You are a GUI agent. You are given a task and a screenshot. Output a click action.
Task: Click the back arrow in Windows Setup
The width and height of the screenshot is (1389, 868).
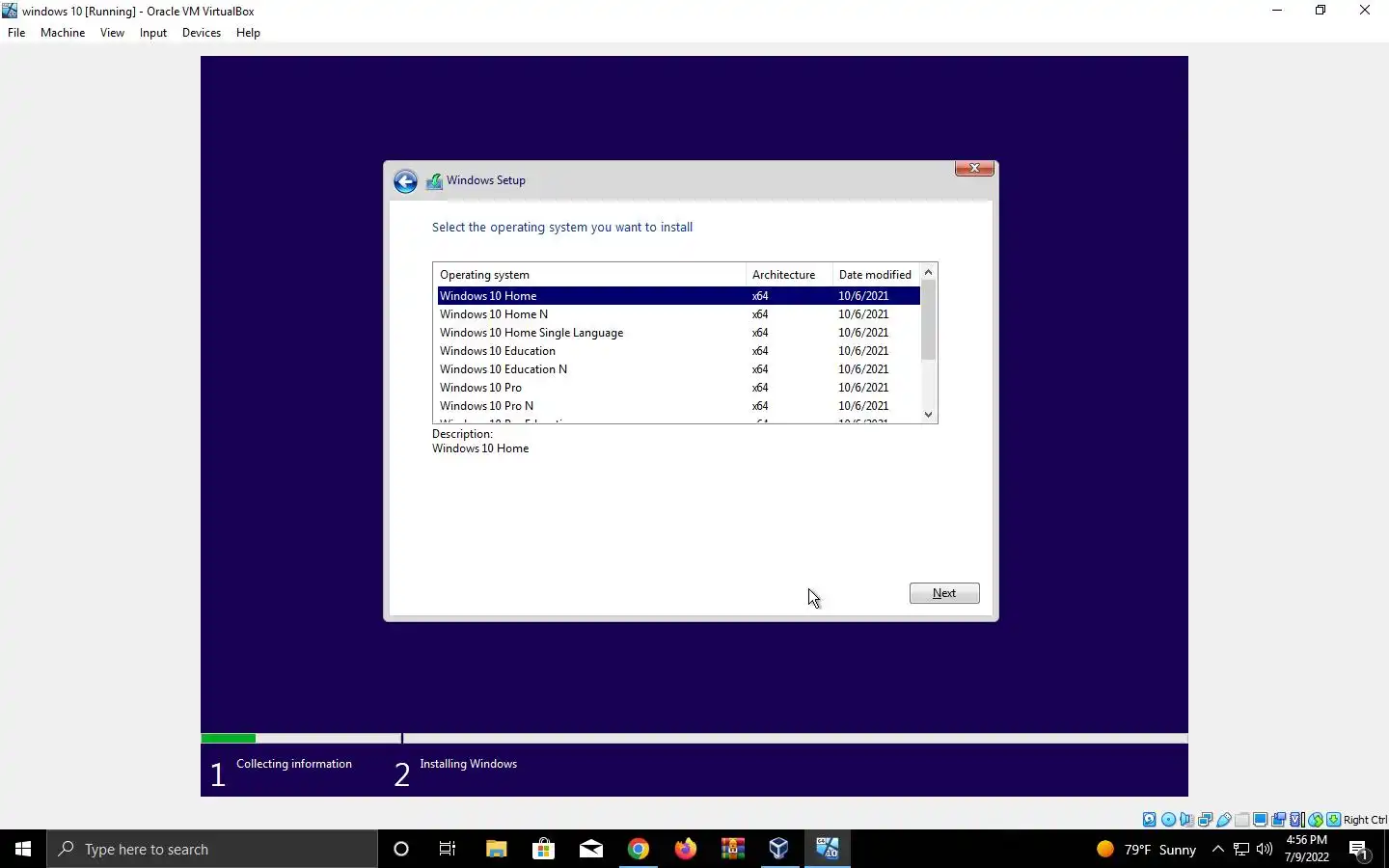405,181
